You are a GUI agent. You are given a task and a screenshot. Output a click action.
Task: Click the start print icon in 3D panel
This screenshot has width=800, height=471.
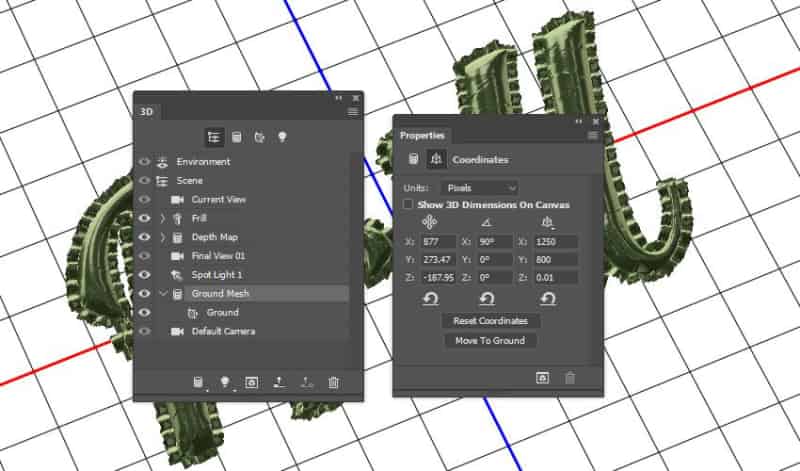279,382
